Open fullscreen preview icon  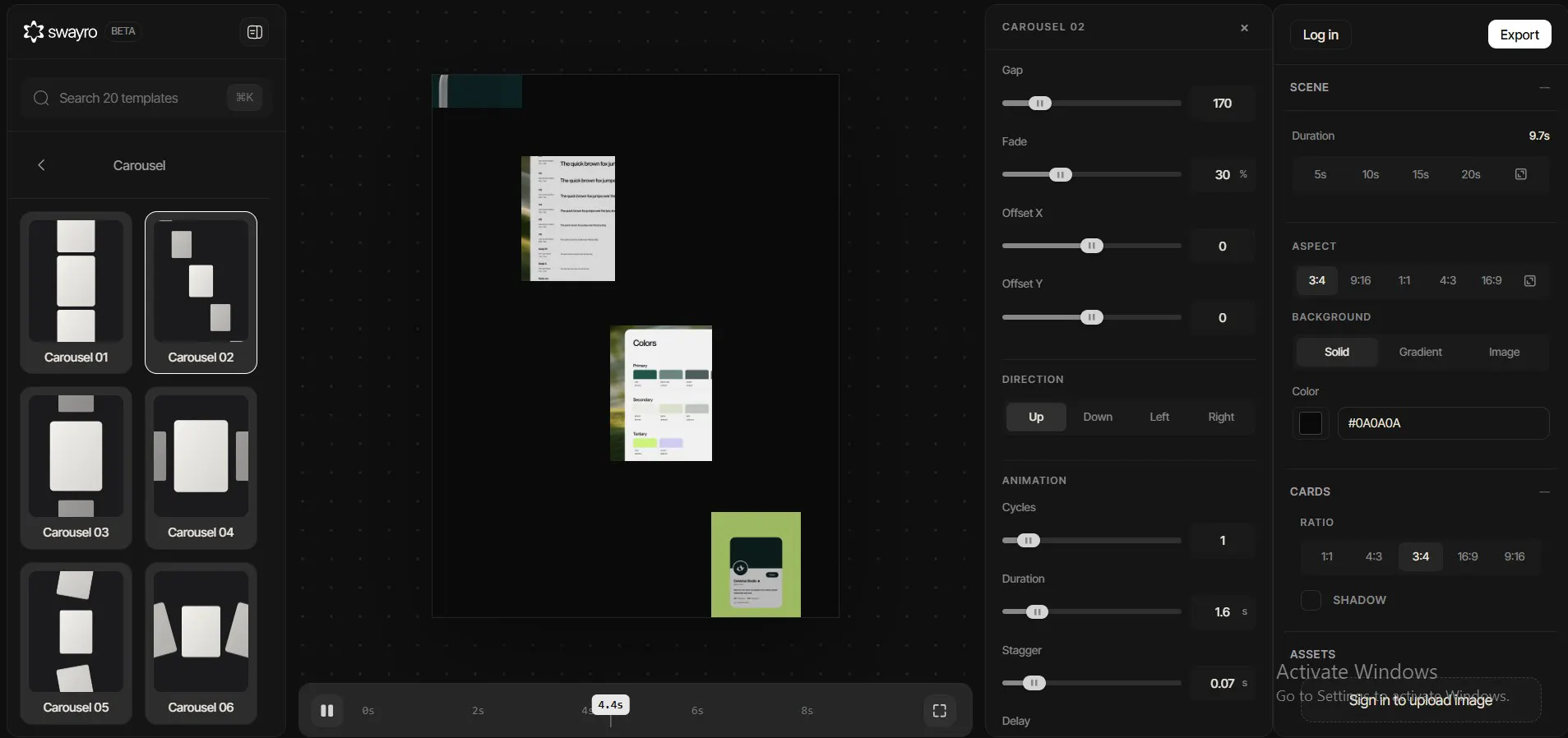click(940, 711)
